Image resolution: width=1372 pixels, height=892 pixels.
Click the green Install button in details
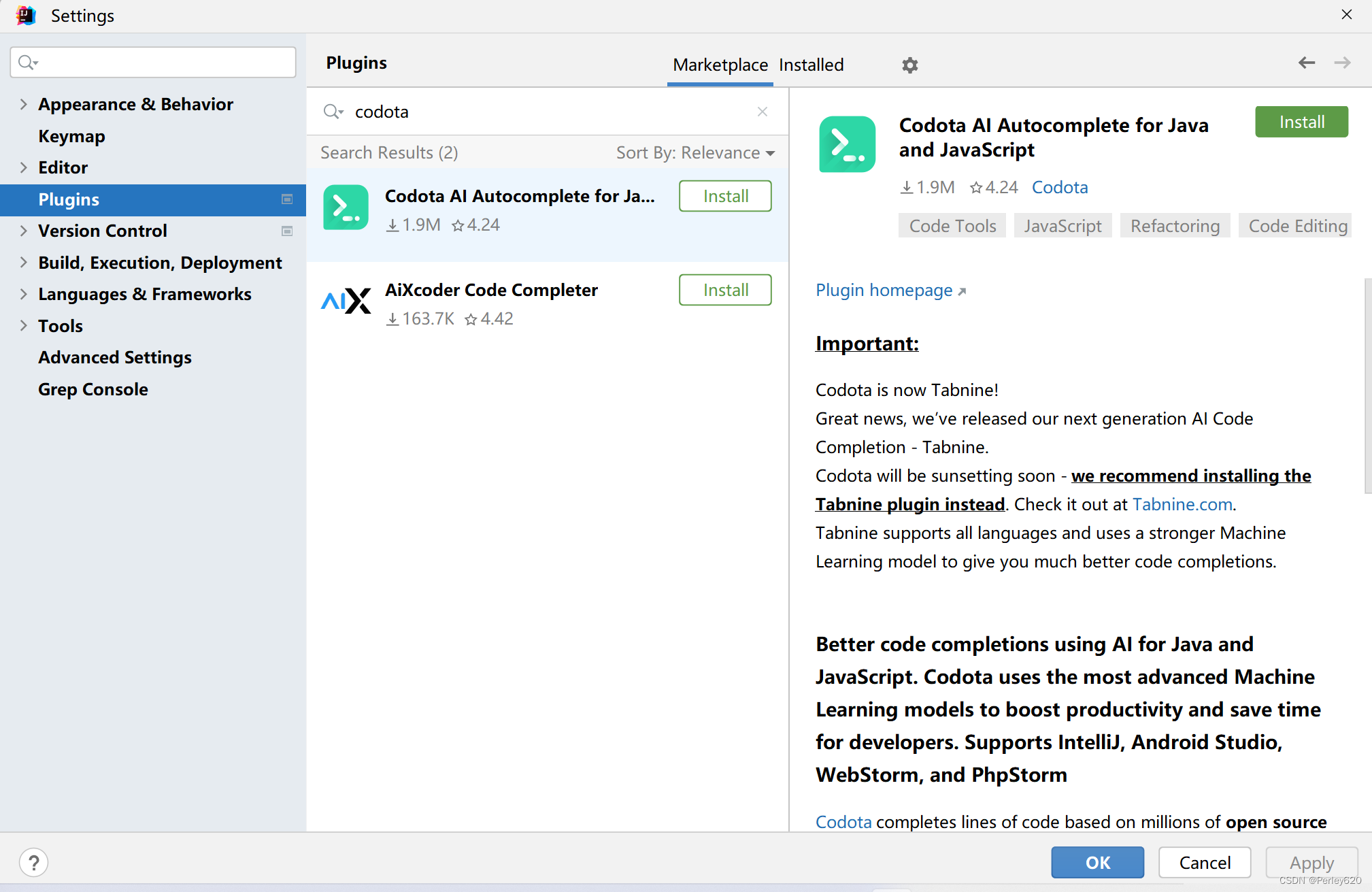pyautogui.click(x=1301, y=122)
